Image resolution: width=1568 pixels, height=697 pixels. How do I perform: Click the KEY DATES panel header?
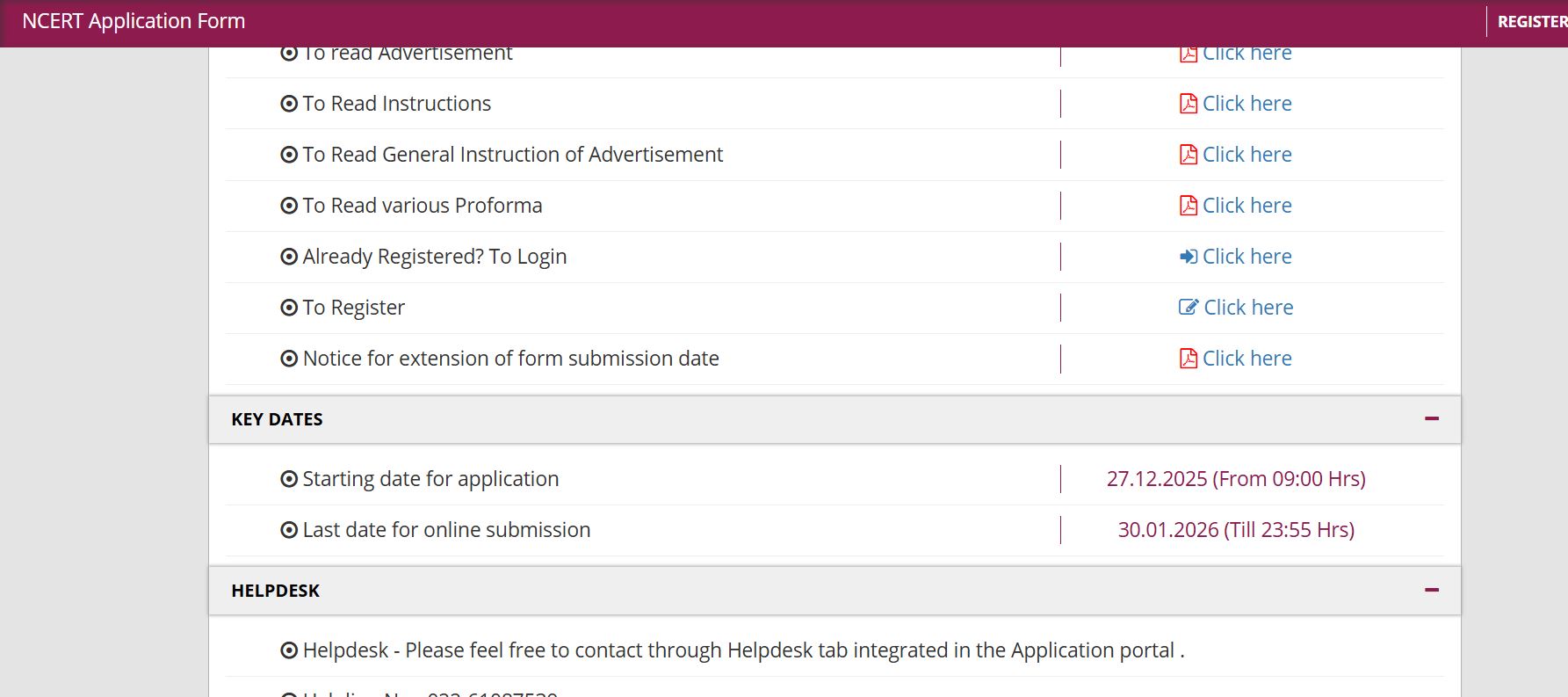(x=277, y=419)
